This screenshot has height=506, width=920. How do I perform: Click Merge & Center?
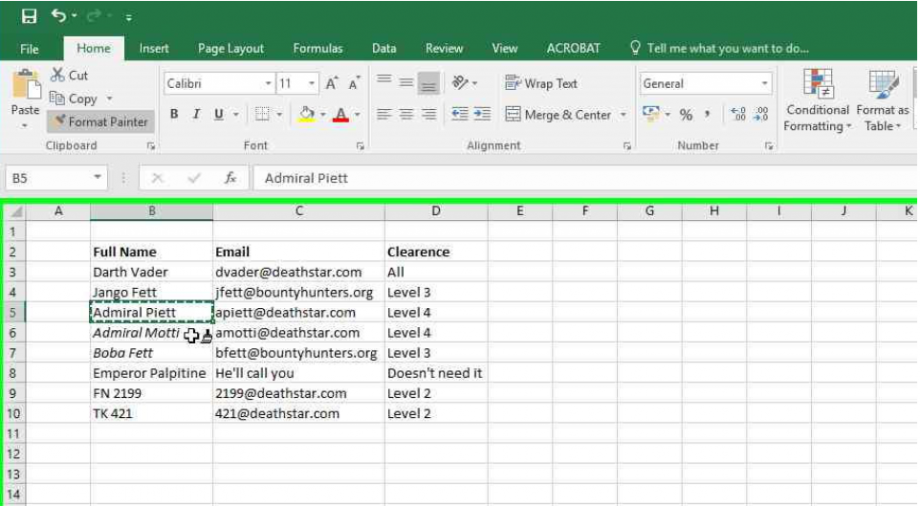point(558,114)
